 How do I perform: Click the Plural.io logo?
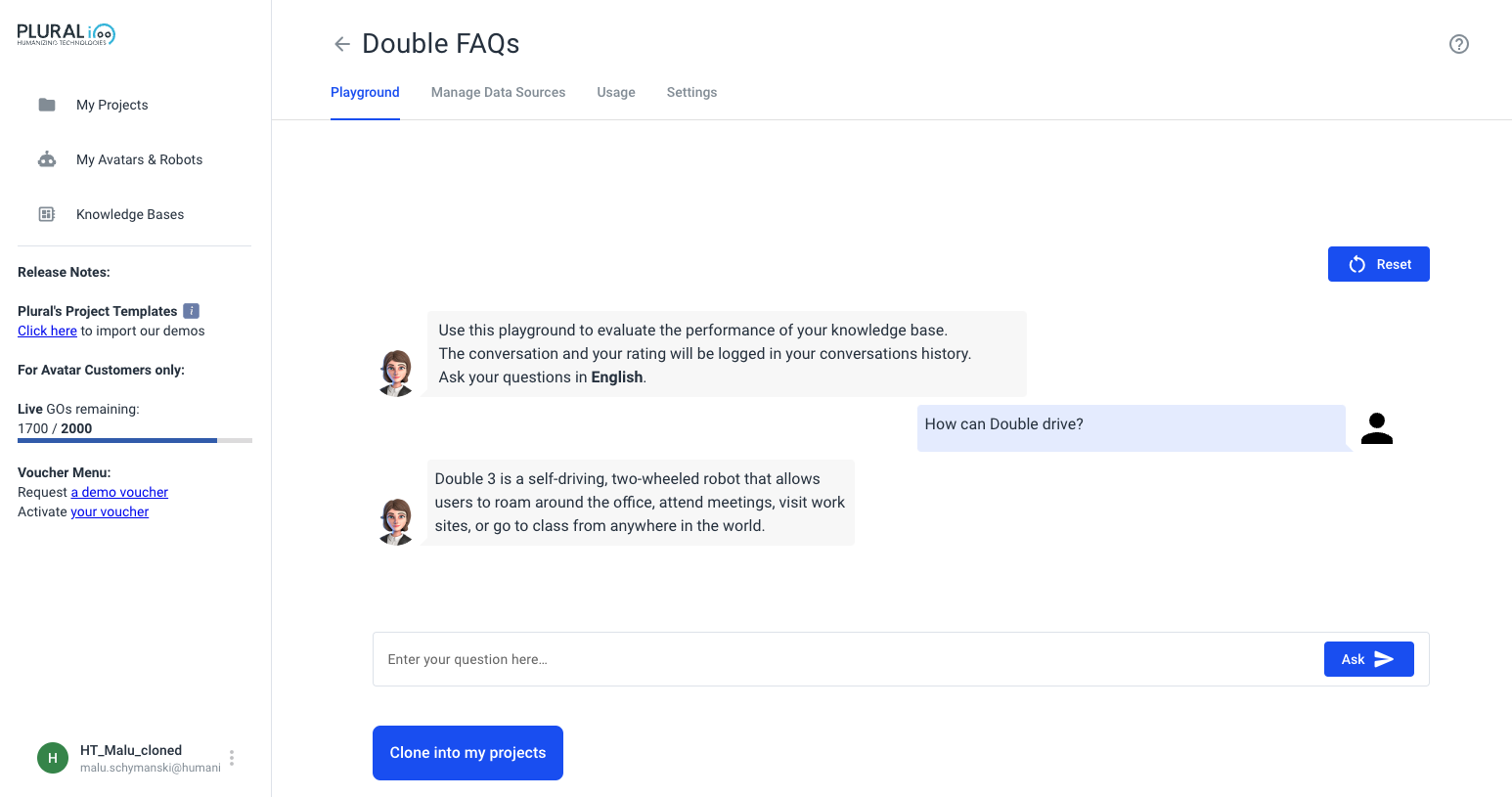(x=67, y=34)
